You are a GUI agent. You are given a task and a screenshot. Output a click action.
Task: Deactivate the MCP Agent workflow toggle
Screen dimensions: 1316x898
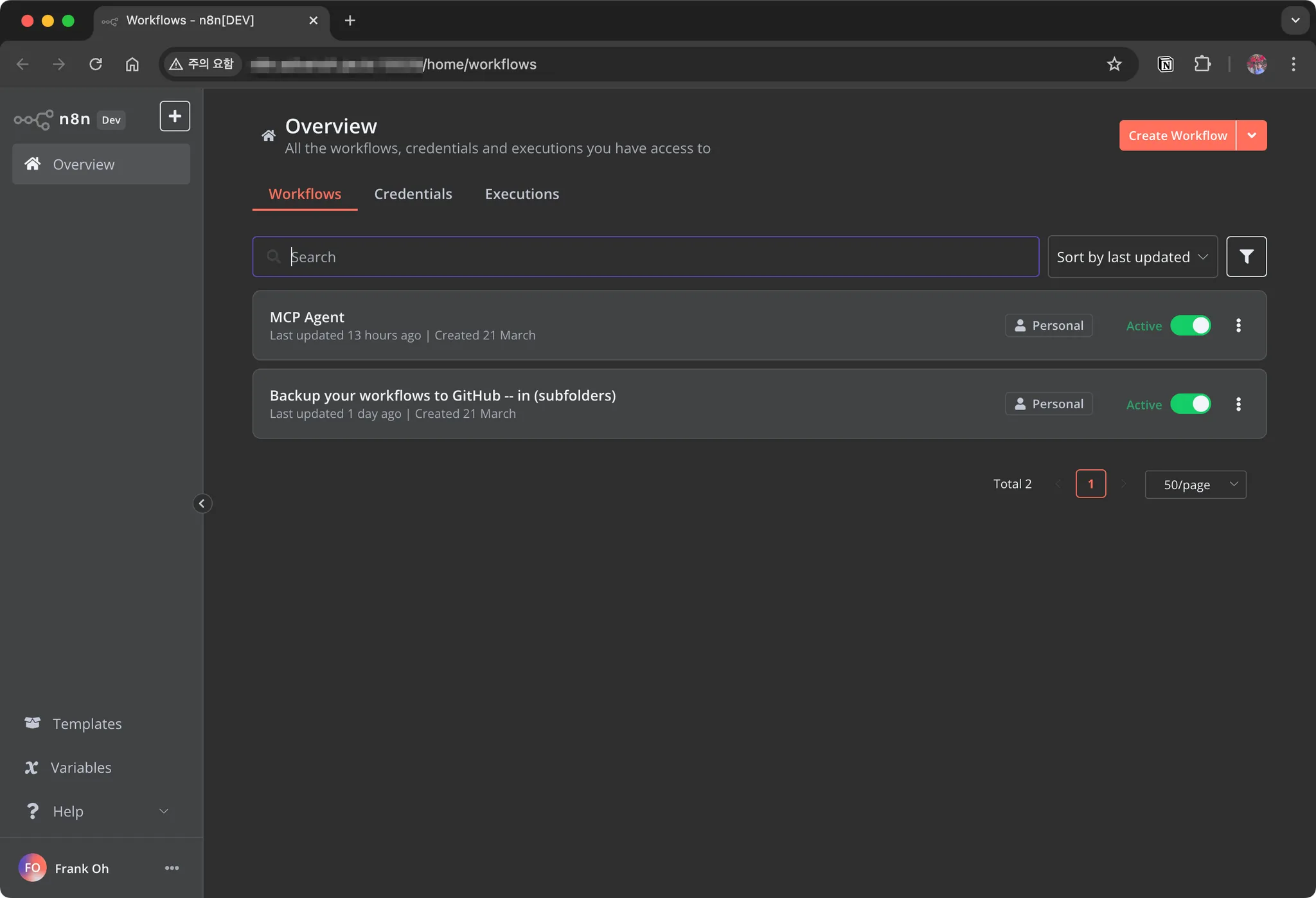(x=1191, y=325)
